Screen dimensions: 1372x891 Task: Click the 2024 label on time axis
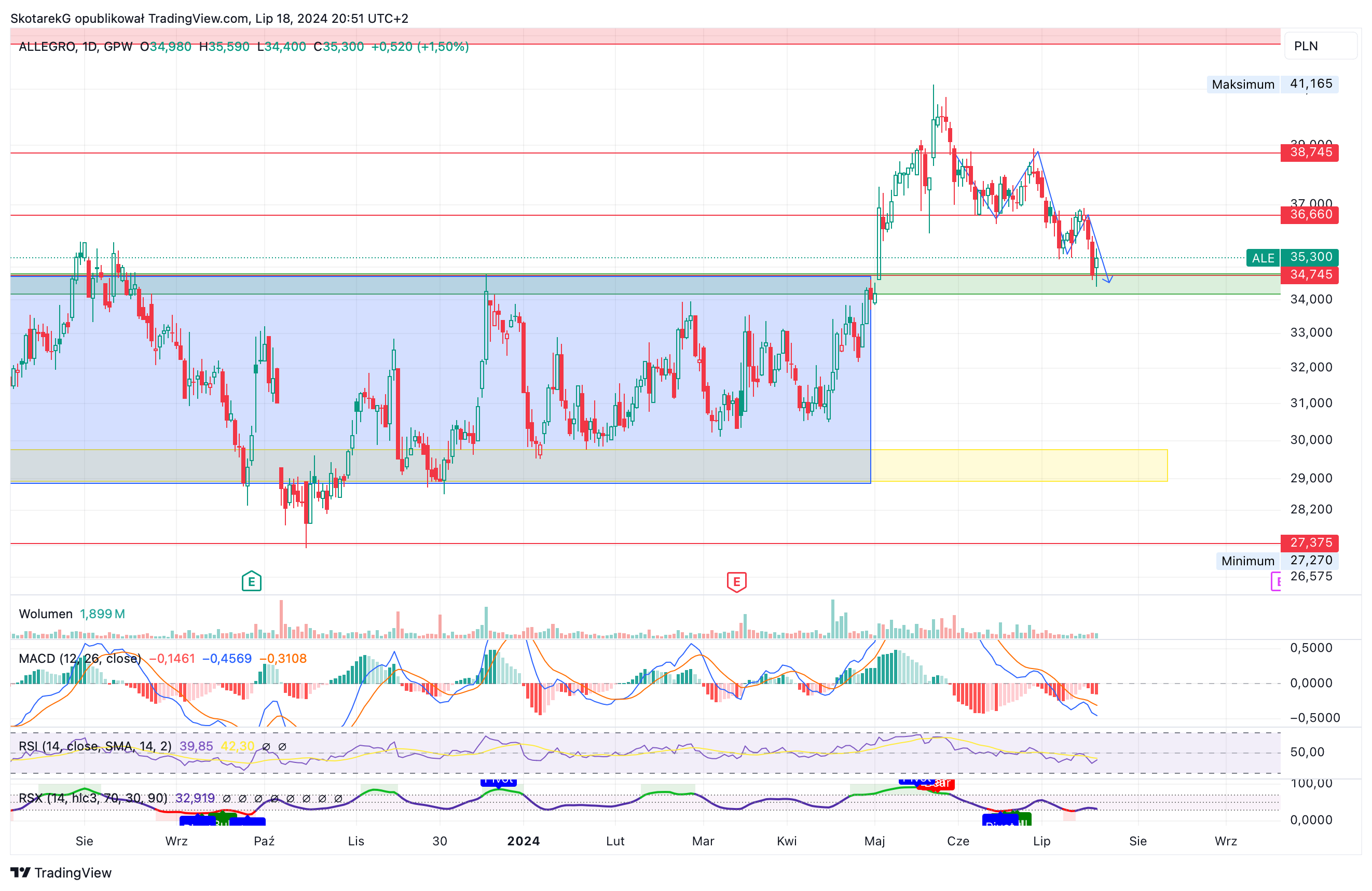[524, 841]
